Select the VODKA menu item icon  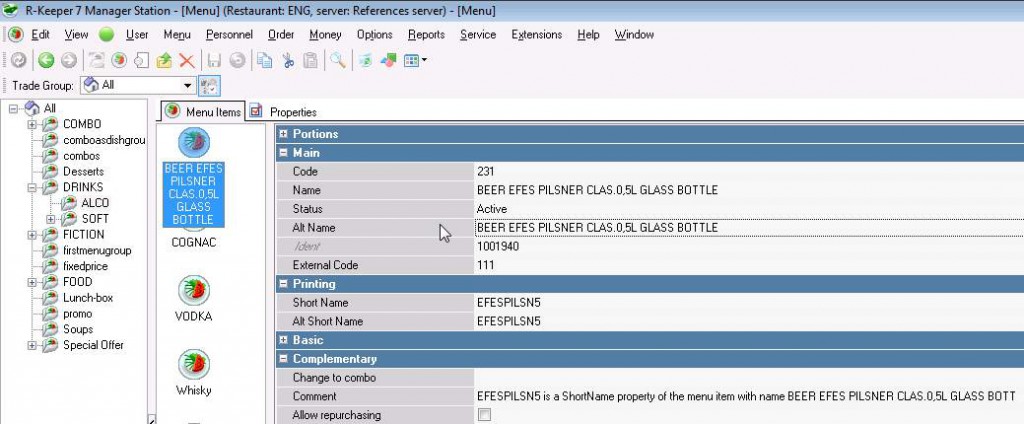[194, 290]
